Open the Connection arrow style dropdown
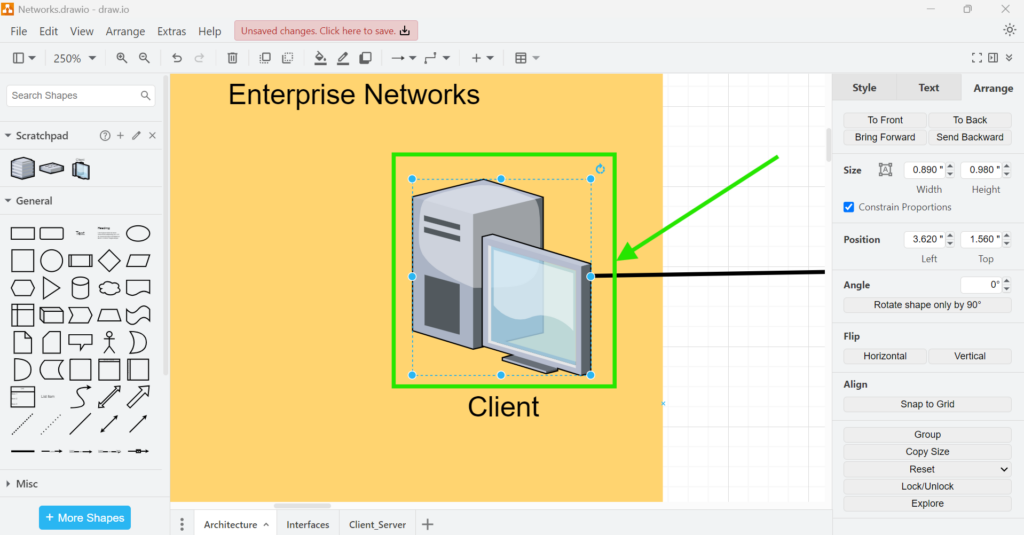The height and width of the screenshot is (535, 1024). point(404,58)
